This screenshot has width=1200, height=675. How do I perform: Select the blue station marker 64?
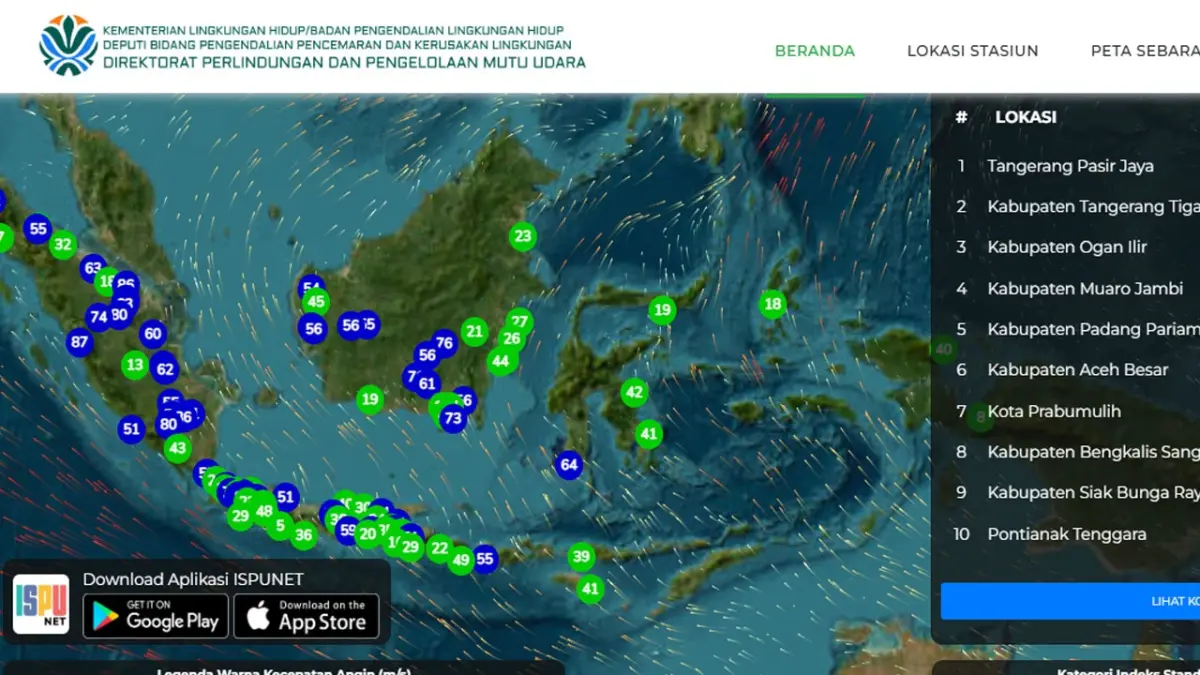click(569, 465)
